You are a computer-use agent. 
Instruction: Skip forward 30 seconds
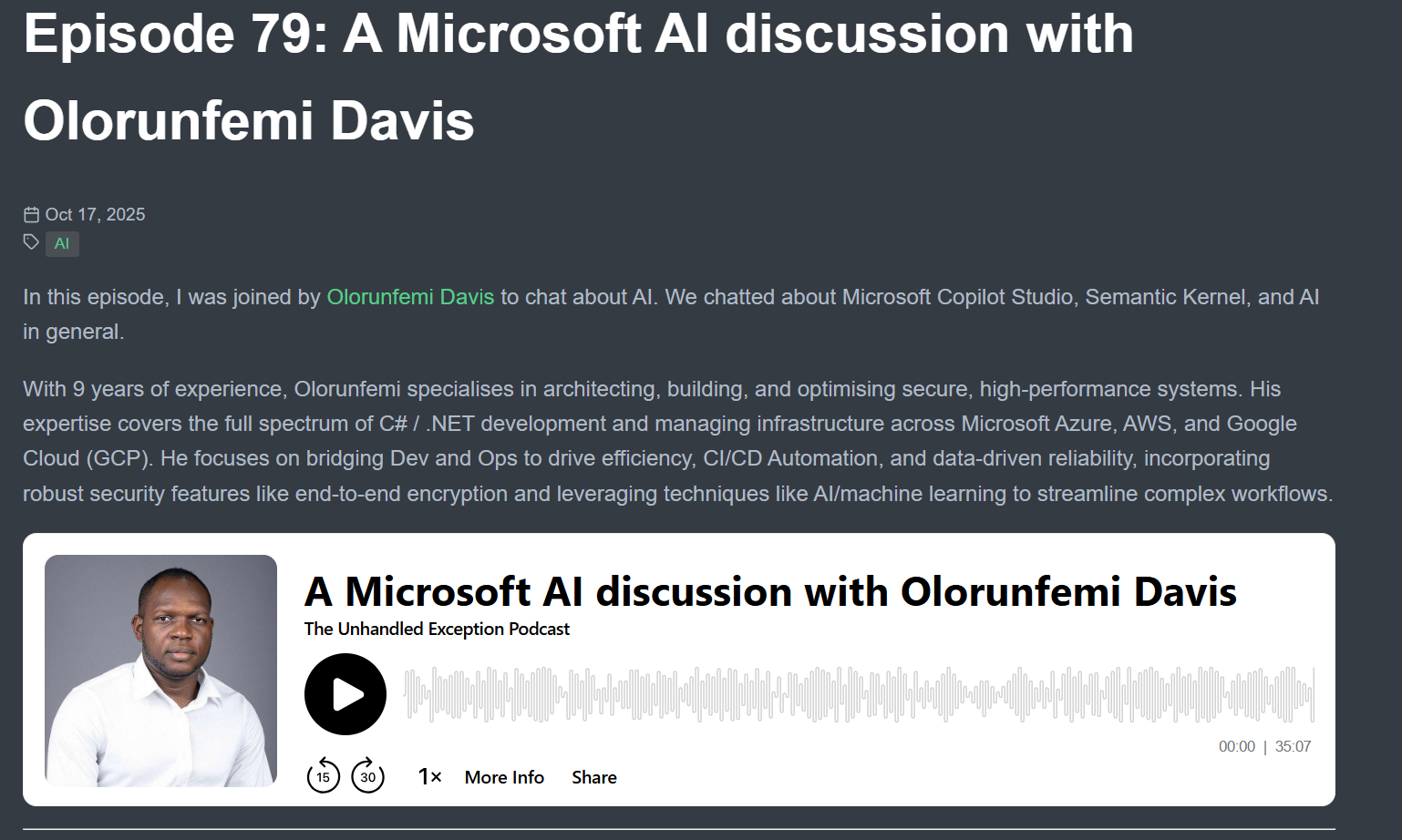(368, 776)
